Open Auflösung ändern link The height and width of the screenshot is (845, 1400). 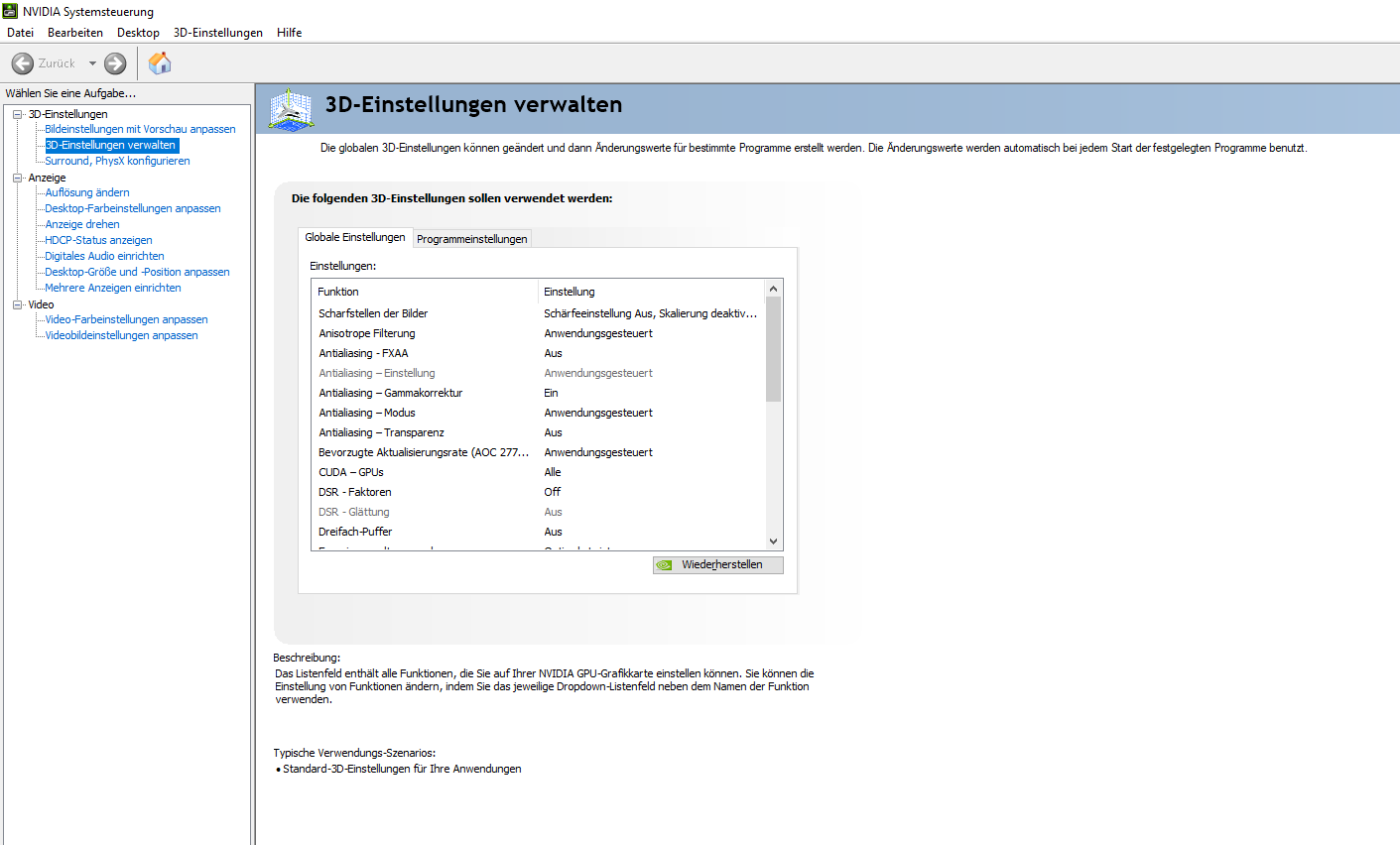[87, 192]
